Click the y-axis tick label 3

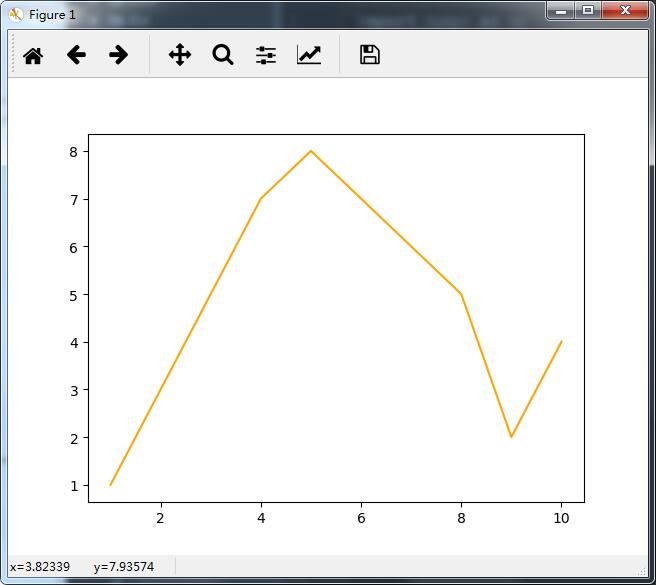click(74, 391)
